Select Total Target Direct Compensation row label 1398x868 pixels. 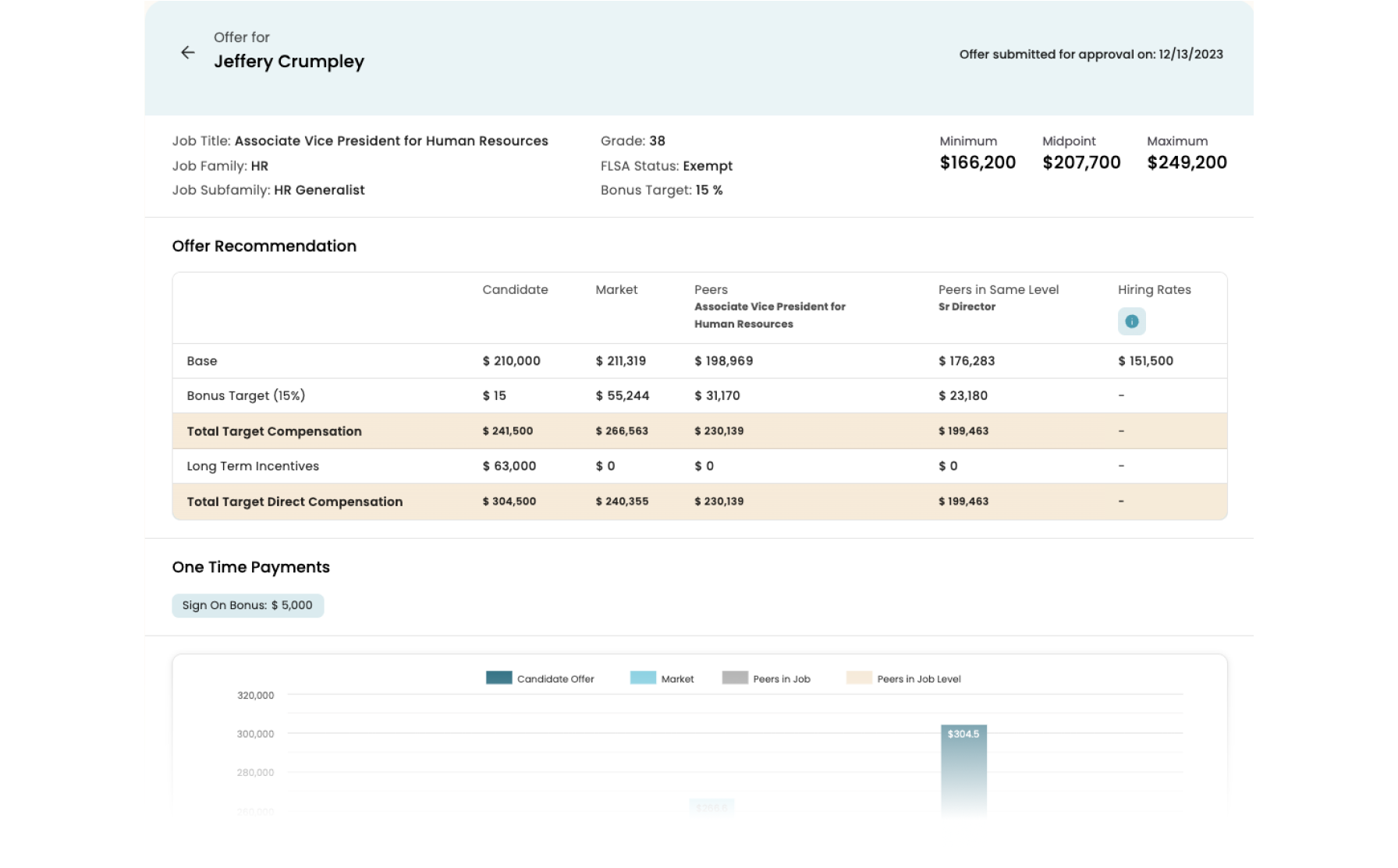tap(294, 501)
